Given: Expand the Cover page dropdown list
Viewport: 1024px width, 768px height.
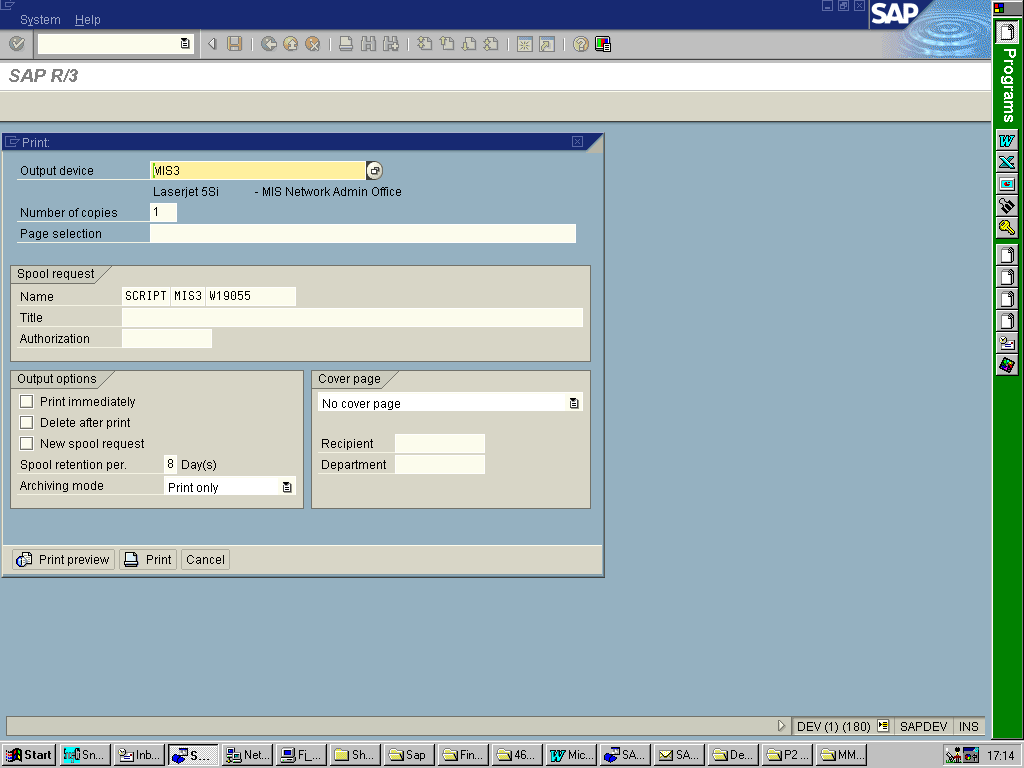Looking at the screenshot, I should pyautogui.click(x=573, y=403).
